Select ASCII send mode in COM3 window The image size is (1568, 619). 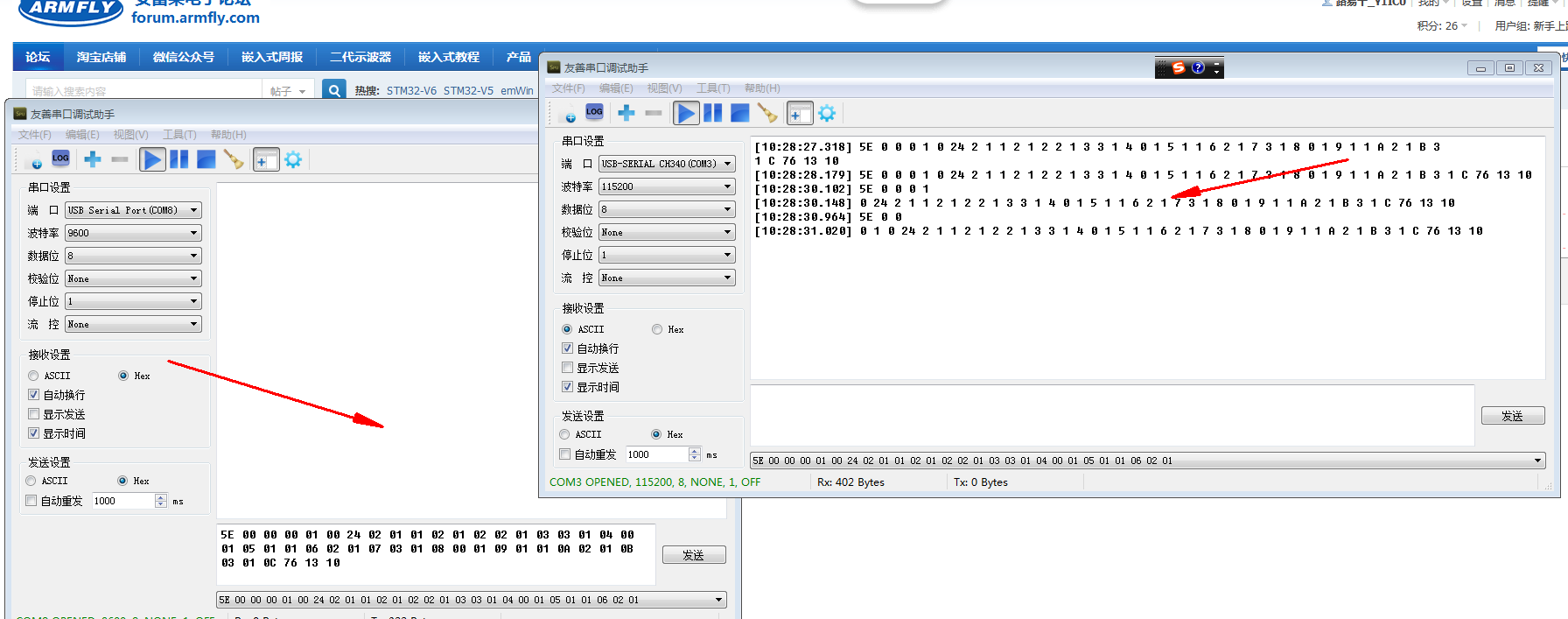[564, 434]
